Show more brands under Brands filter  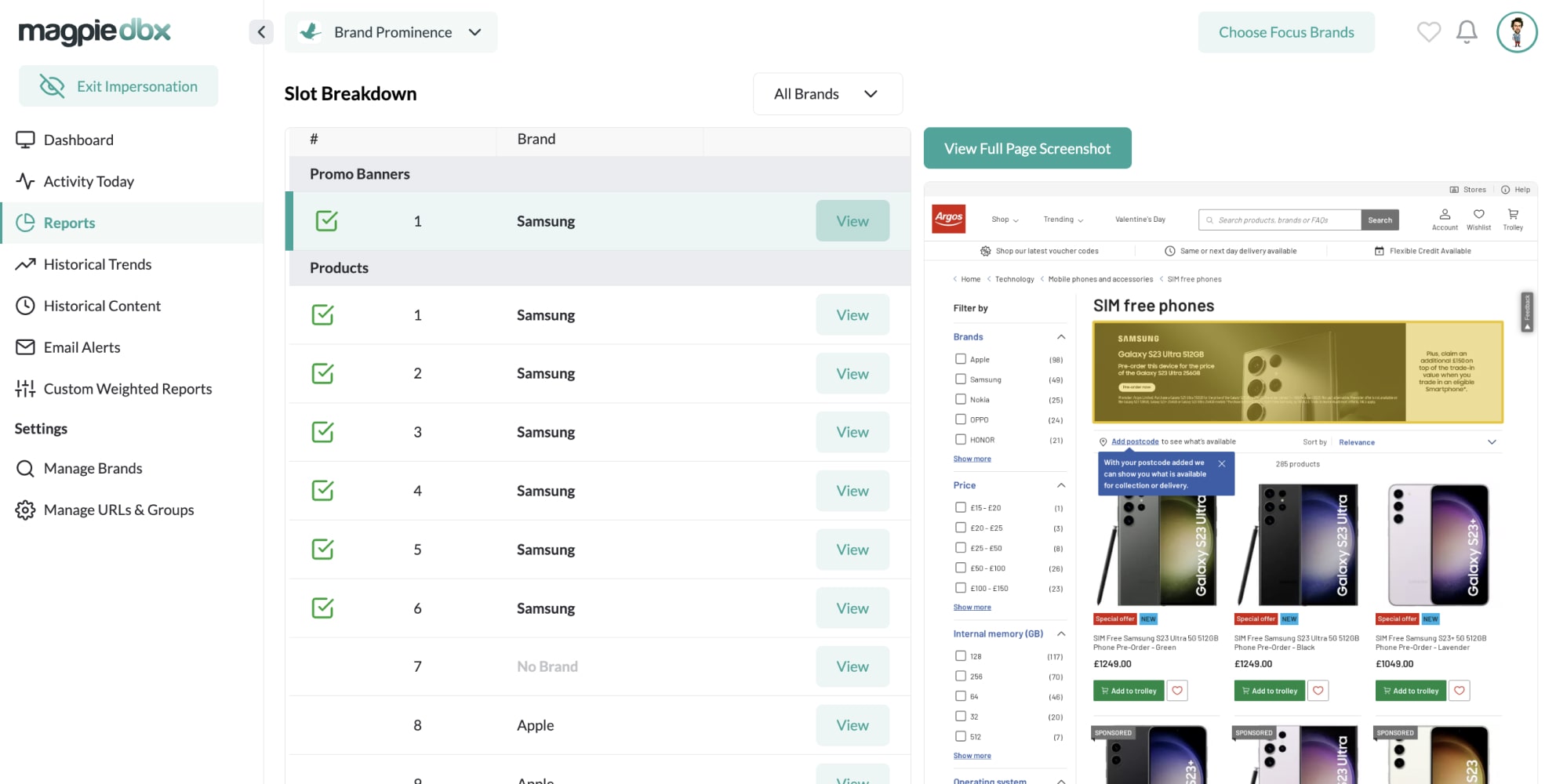[x=972, y=459]
